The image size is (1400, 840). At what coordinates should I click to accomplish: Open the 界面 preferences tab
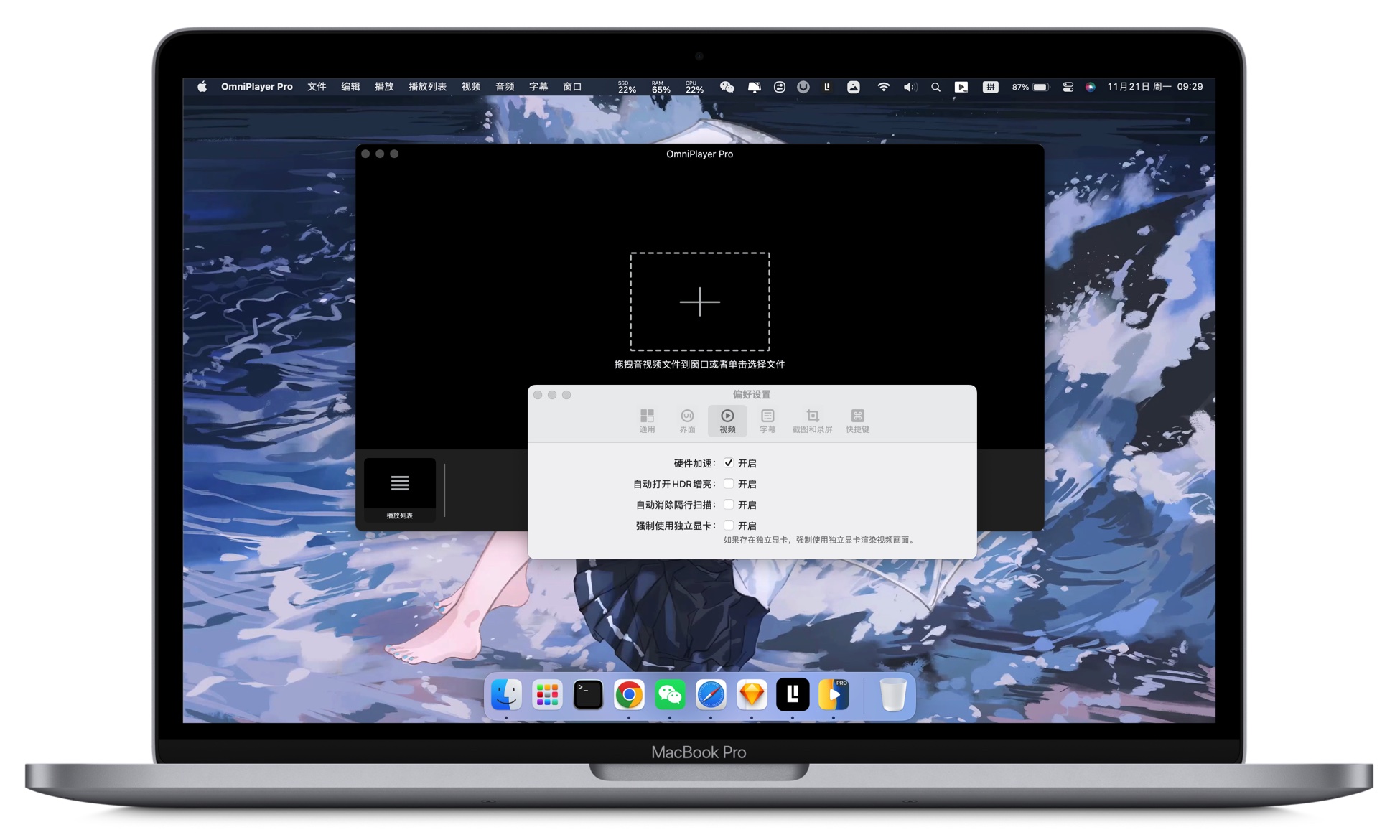pos(687,421)
